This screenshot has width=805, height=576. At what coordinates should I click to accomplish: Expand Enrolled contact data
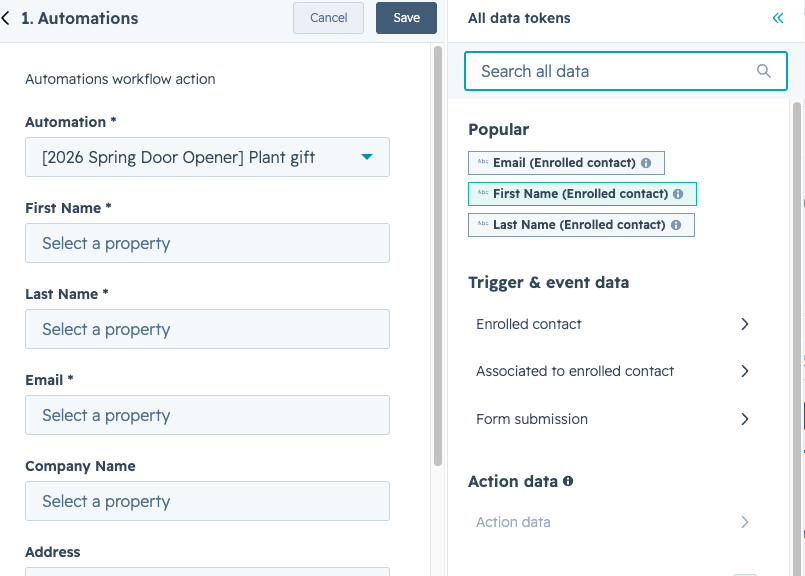coord(612,324)
